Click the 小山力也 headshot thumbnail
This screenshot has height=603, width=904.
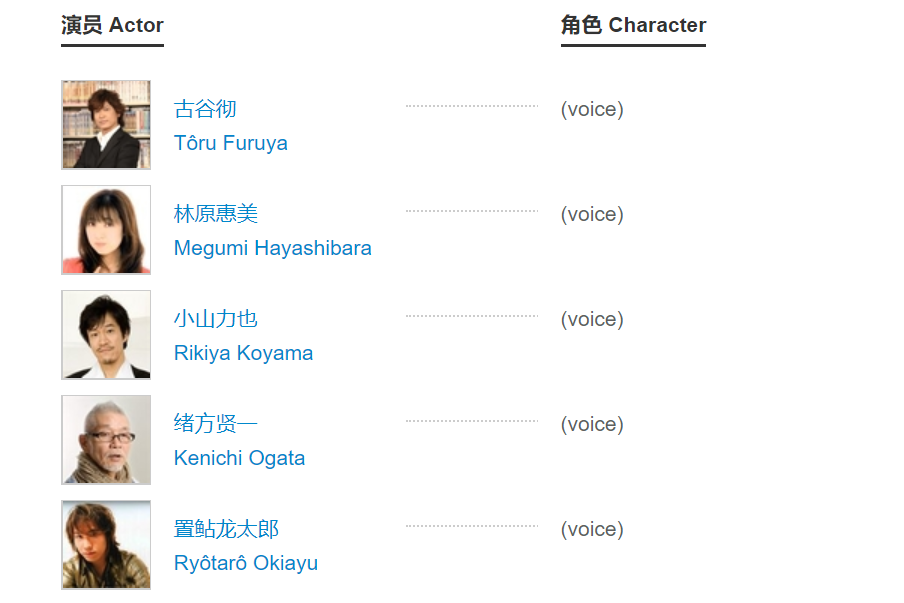[106, 335]
